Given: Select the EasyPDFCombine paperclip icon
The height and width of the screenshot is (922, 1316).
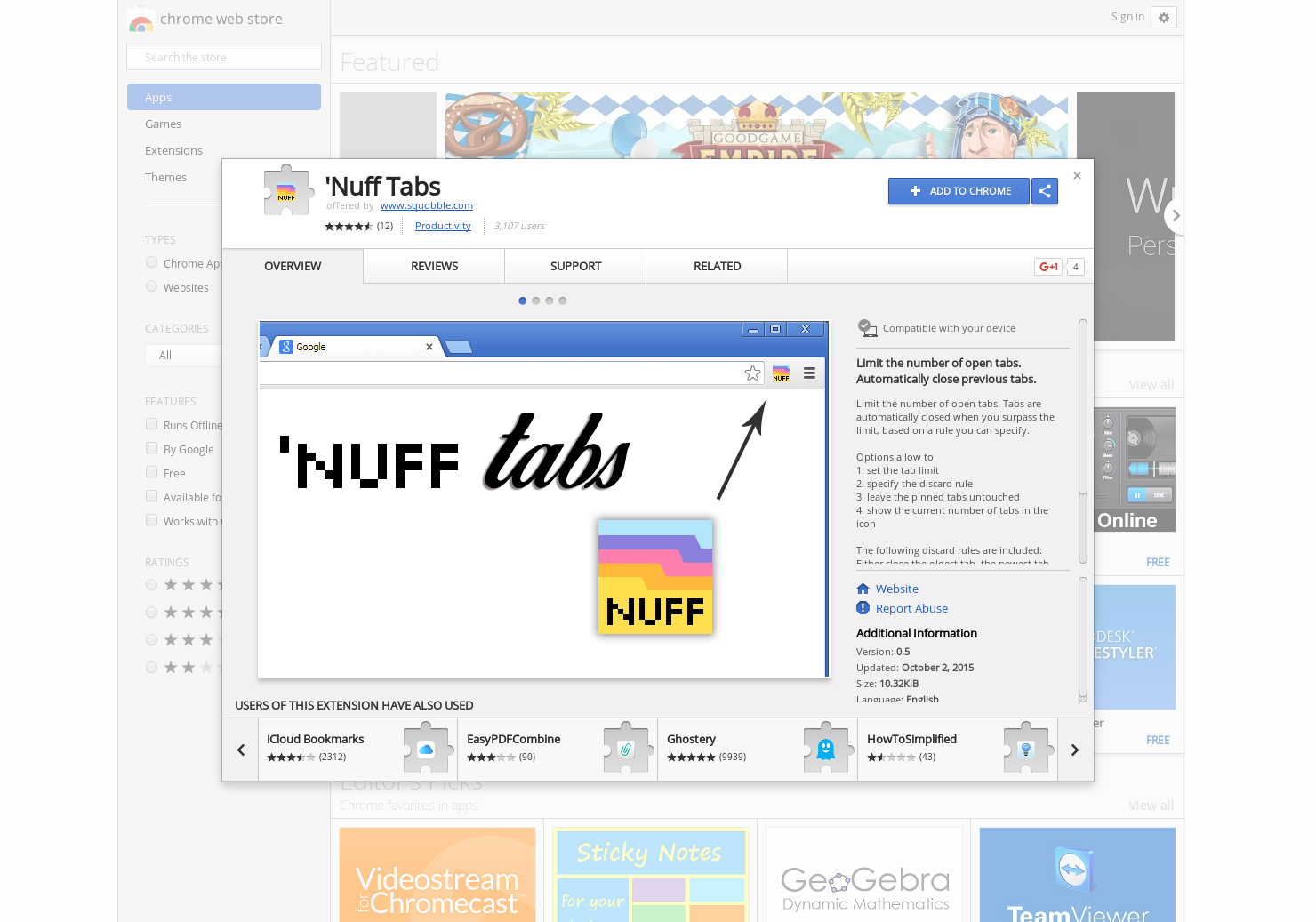Looking at the screenshot, I should [626, 748].
